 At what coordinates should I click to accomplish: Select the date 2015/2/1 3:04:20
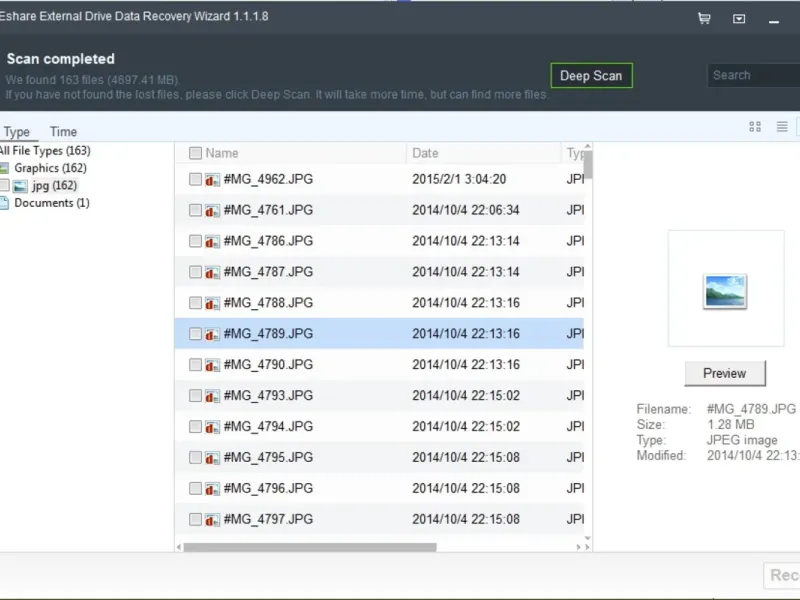(459, 179)
